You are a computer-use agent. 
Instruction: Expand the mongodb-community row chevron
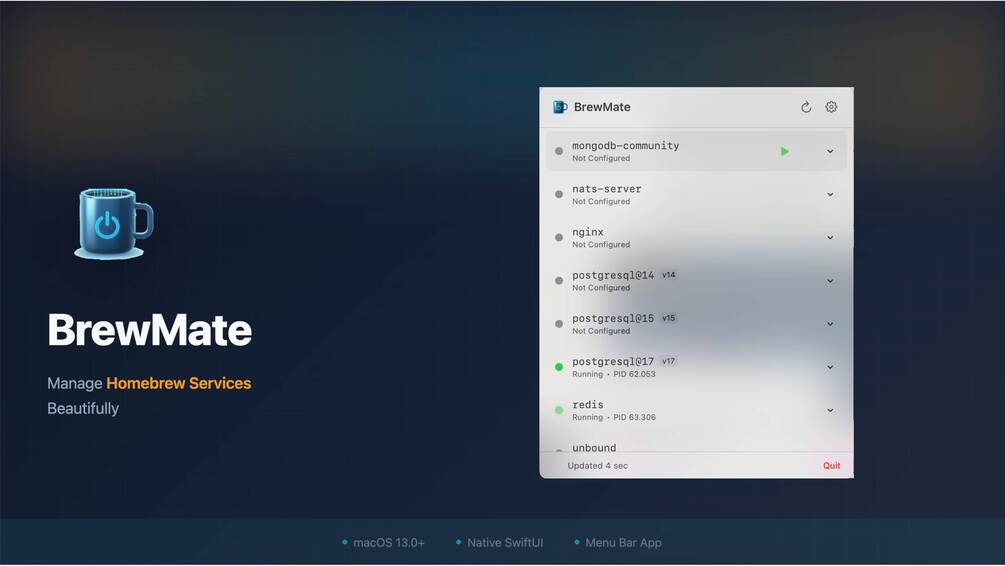[x=830, y=152]
